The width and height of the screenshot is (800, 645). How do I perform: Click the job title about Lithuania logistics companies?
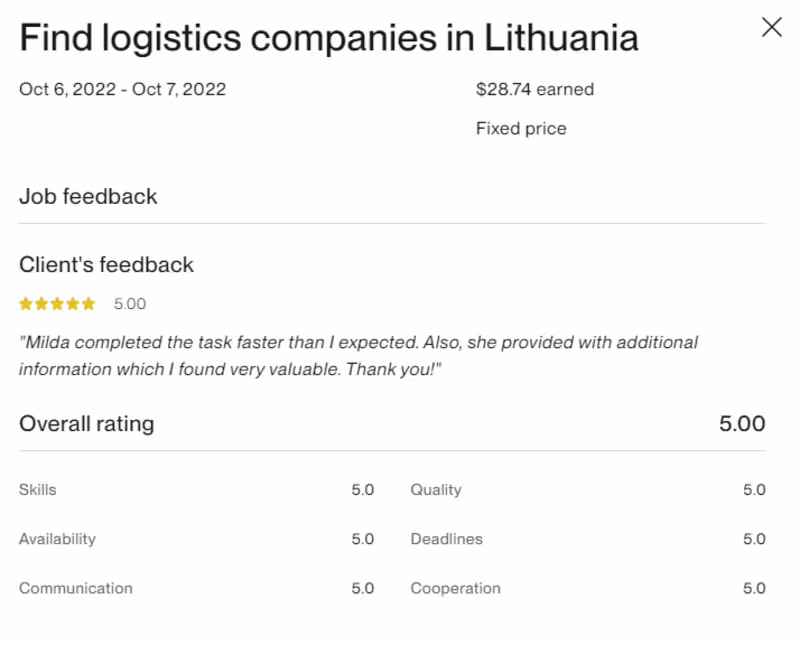pyautogui.click(x=329, y=39)
